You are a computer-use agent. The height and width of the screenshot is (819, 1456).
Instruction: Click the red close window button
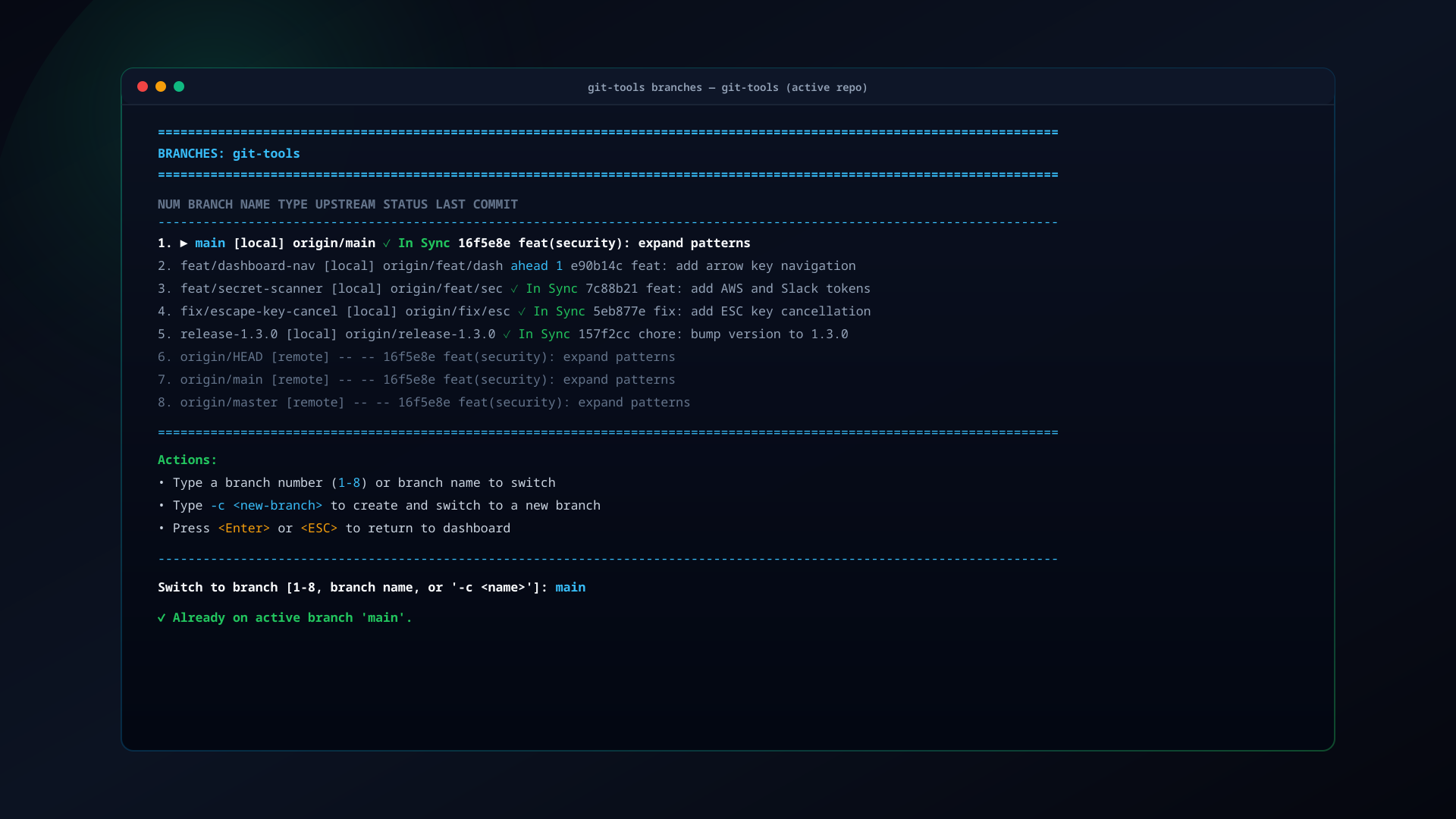click(x=143, y=86)
